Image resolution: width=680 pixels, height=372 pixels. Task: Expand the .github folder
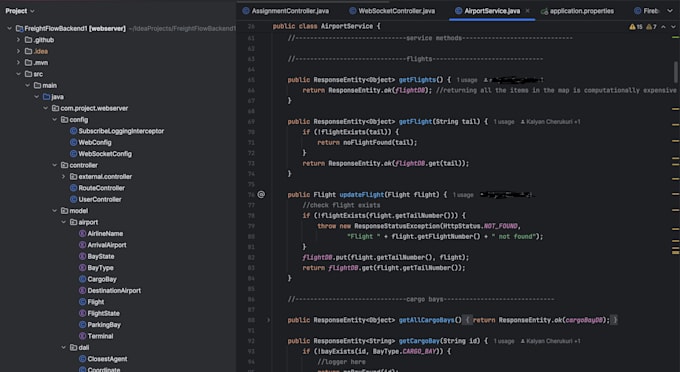pyautogui.click(x=18, y=40)
